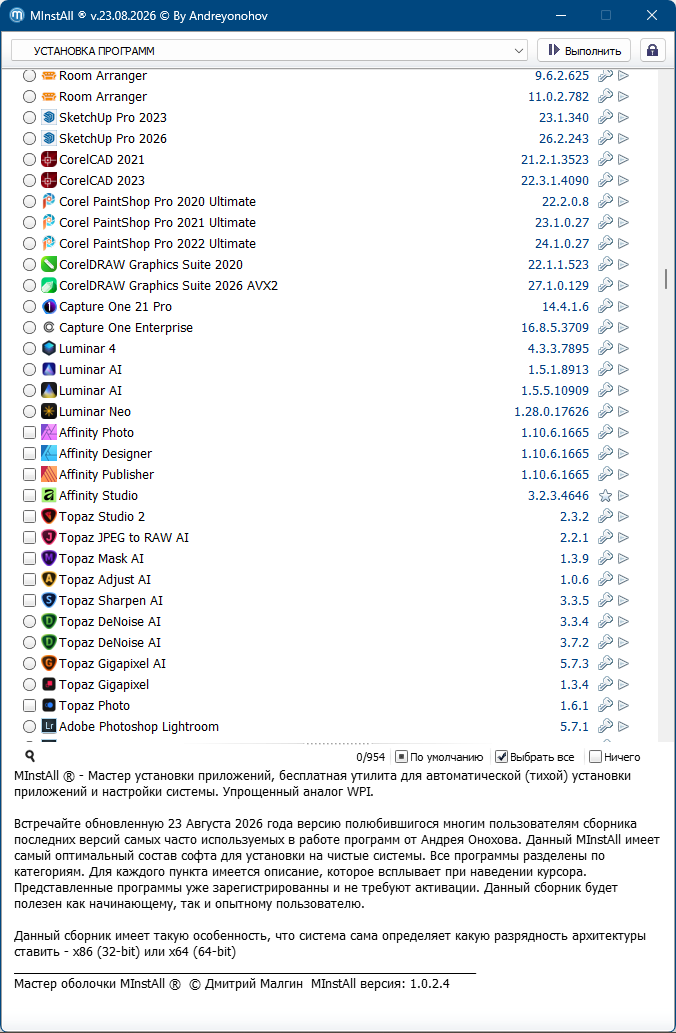The width and height of the screenshot is (676, 1033).
Task: Select the Topaz DeNoise AI 3.7.2 radio button
Action: (29, 642)
